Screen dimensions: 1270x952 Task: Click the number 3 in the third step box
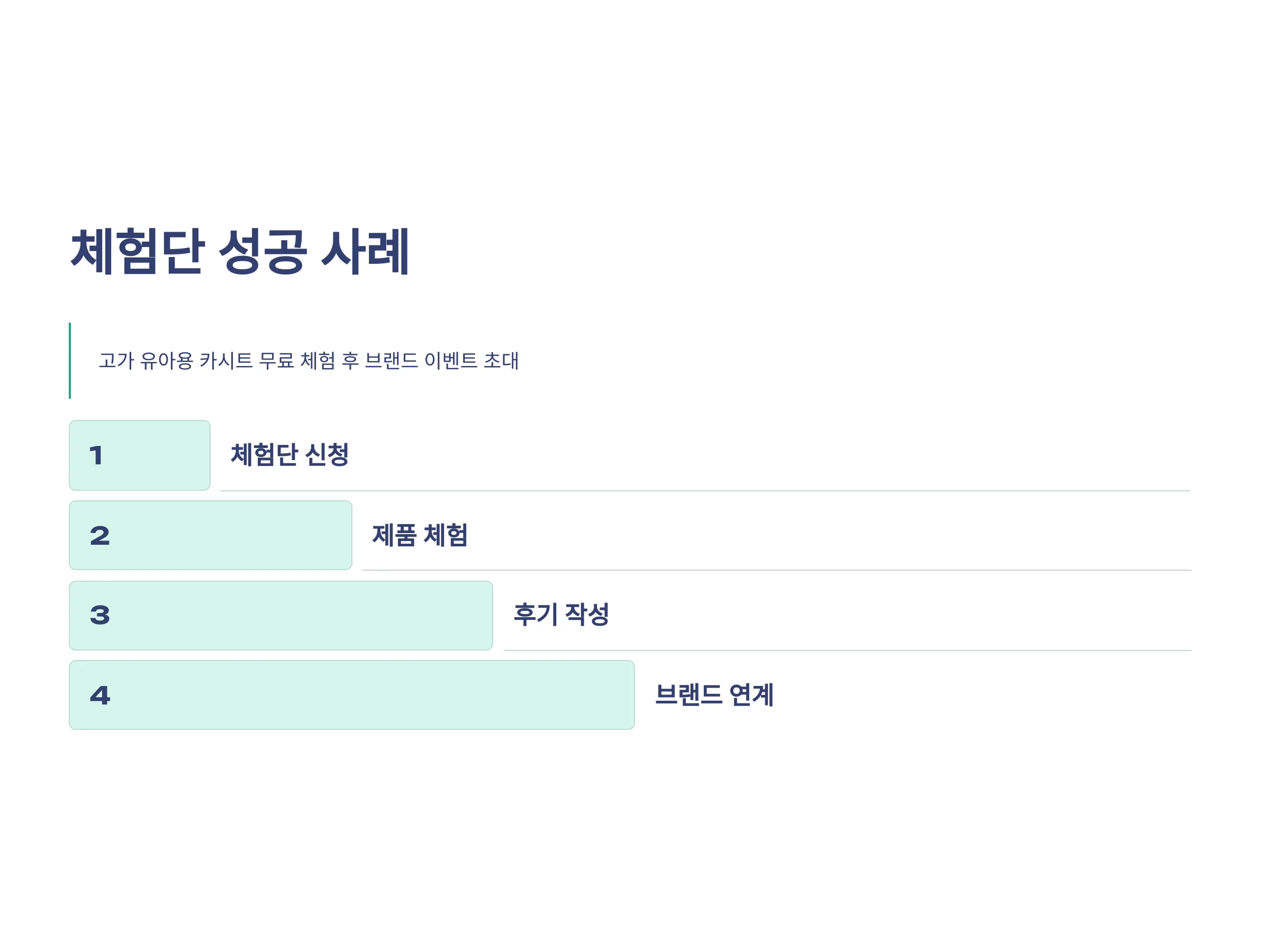click(100, 615)
